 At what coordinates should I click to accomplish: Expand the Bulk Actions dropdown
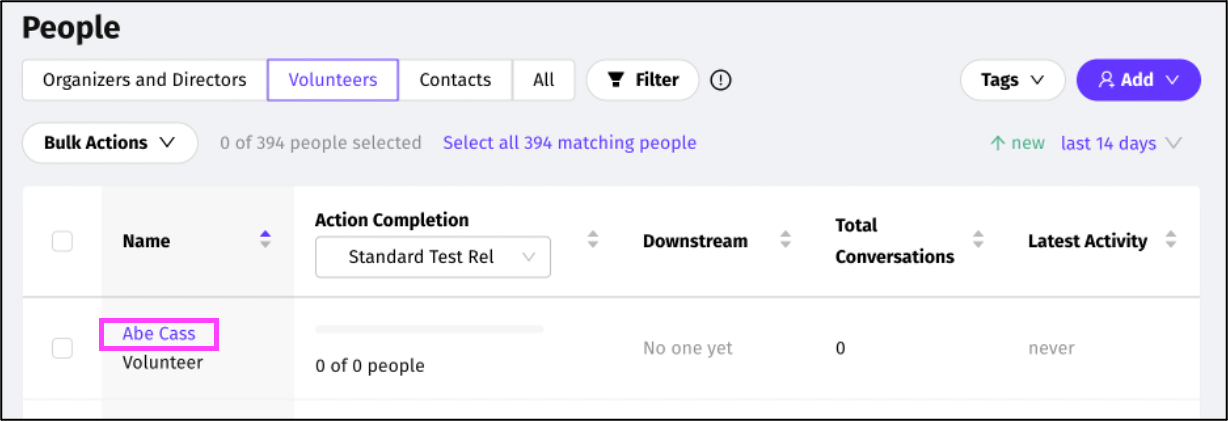(x=109, y=143)
